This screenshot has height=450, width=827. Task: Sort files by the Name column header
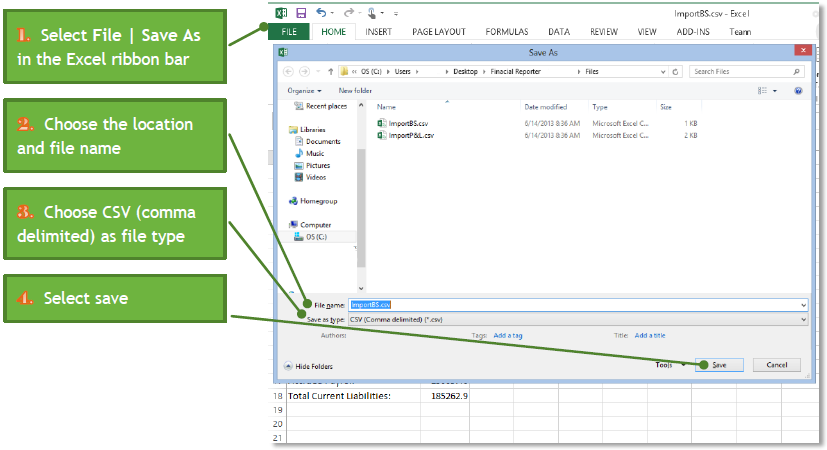point(387,107)
